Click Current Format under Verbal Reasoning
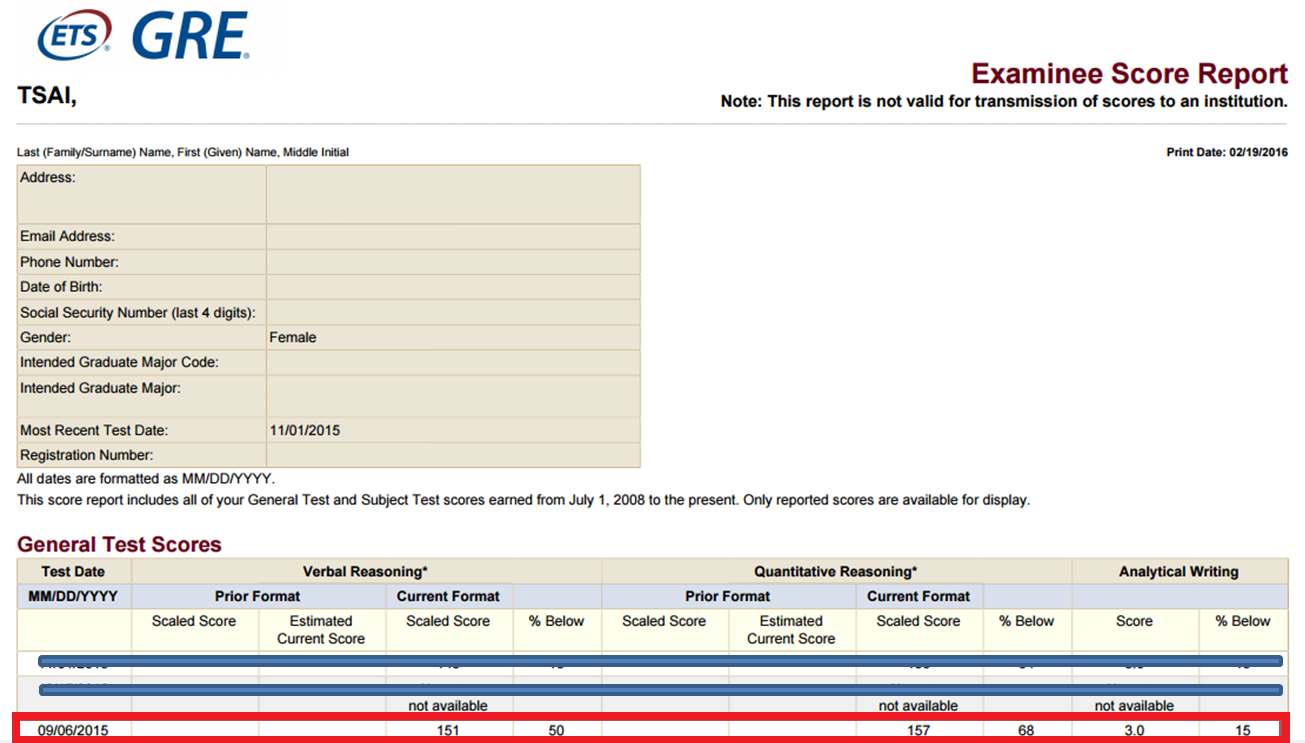 pyautogui.click(x=448, y=597)
